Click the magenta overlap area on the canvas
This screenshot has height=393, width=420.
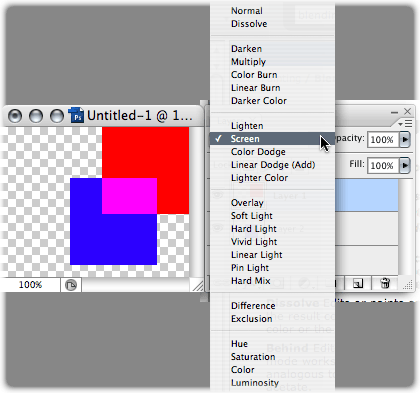click(129, 196)
